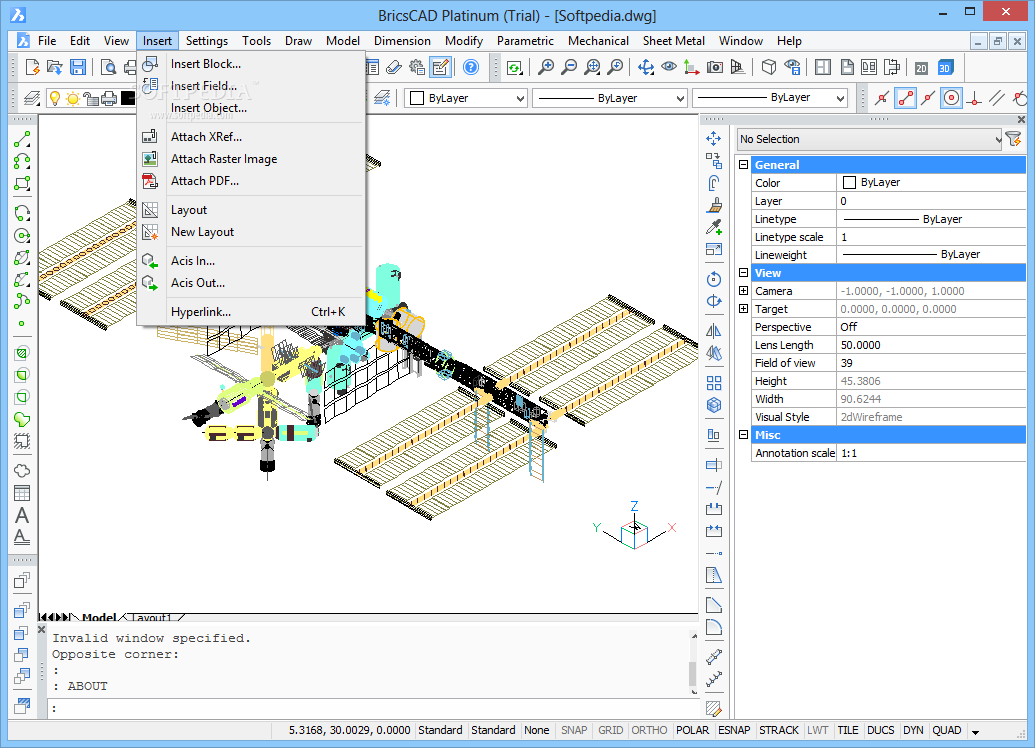The width and height of the screenshot is (1035, 748).
Task: Click the Layers manager icon
Action: coord(32,98)
